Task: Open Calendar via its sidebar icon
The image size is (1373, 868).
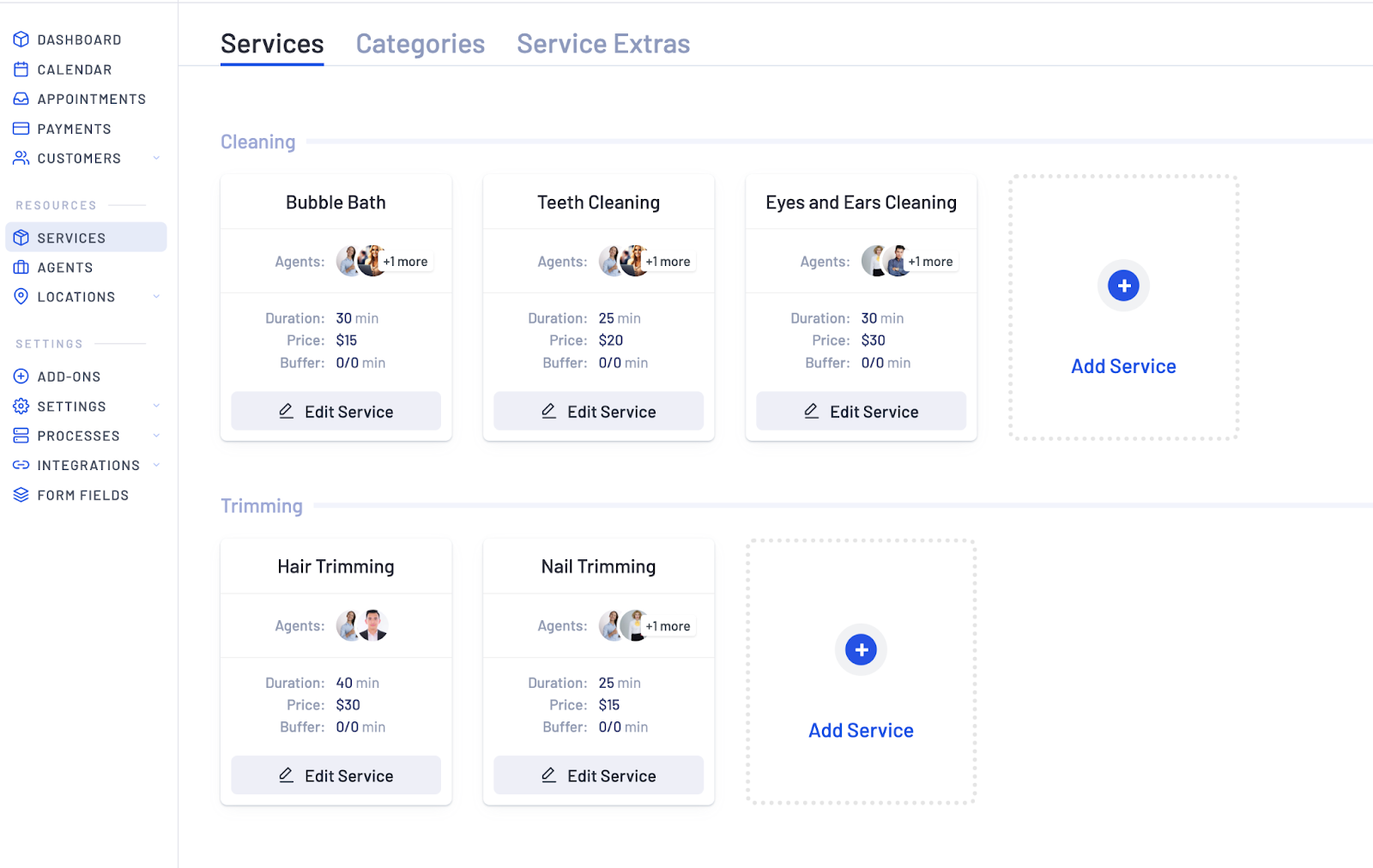Action: tap(21, 69)
